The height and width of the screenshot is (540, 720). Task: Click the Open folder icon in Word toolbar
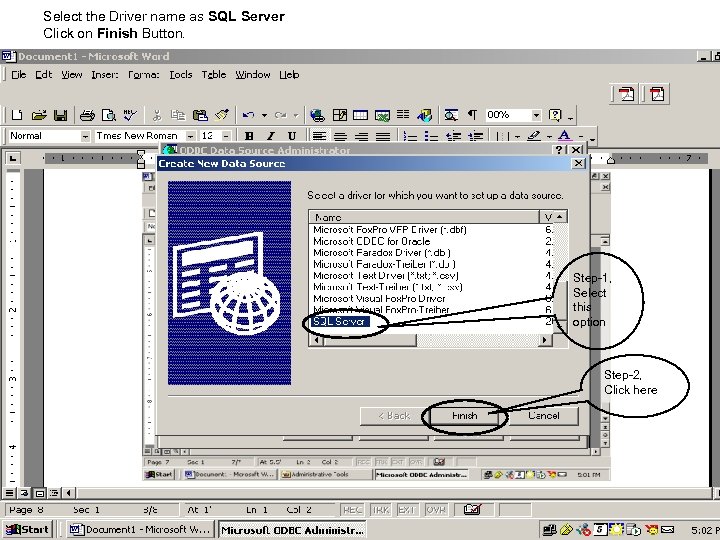tap(39, 115)
